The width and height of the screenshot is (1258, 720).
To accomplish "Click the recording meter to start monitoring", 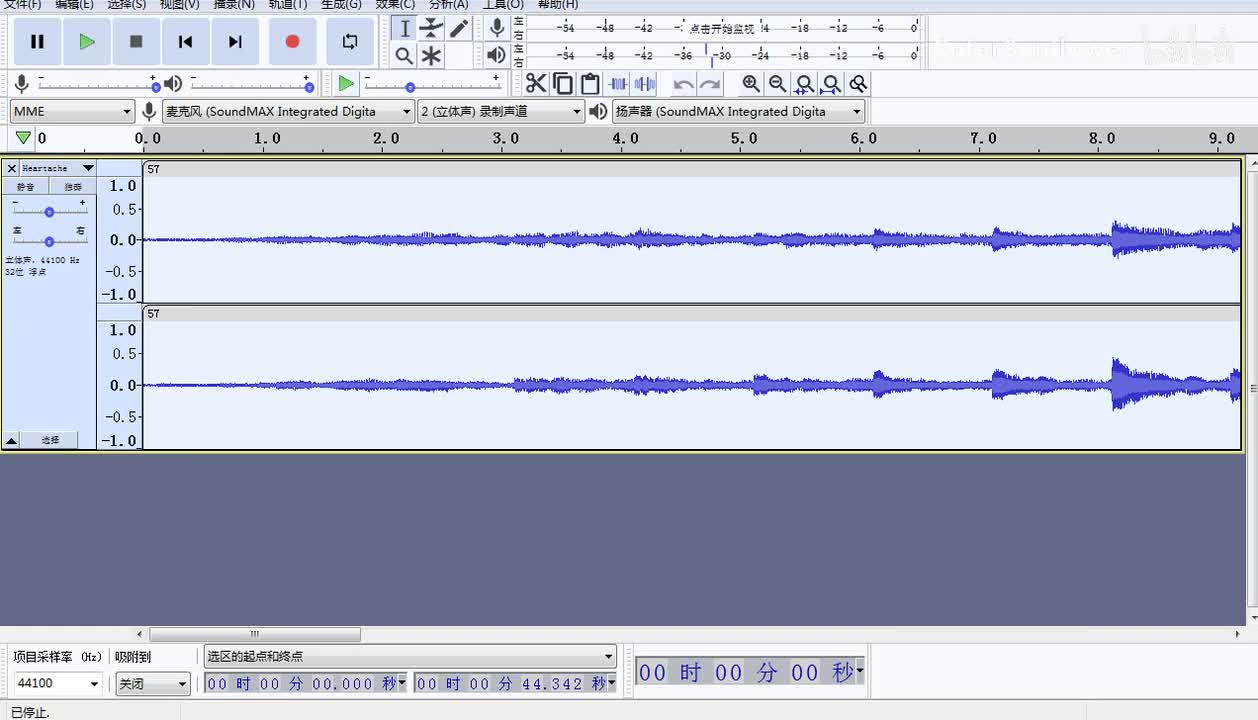I will [x=722, y=28].
